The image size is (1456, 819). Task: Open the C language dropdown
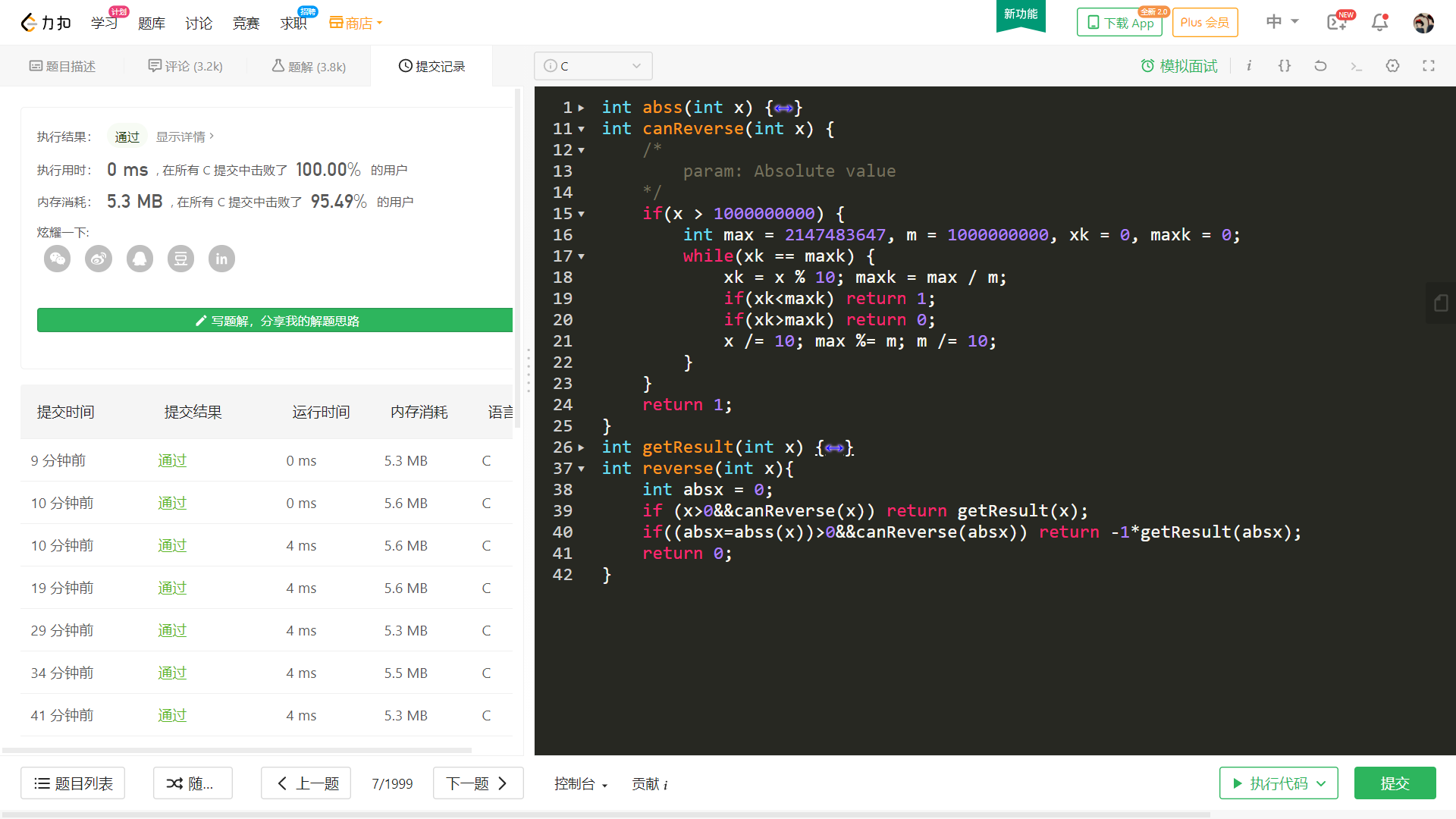[x=593, y=66]
